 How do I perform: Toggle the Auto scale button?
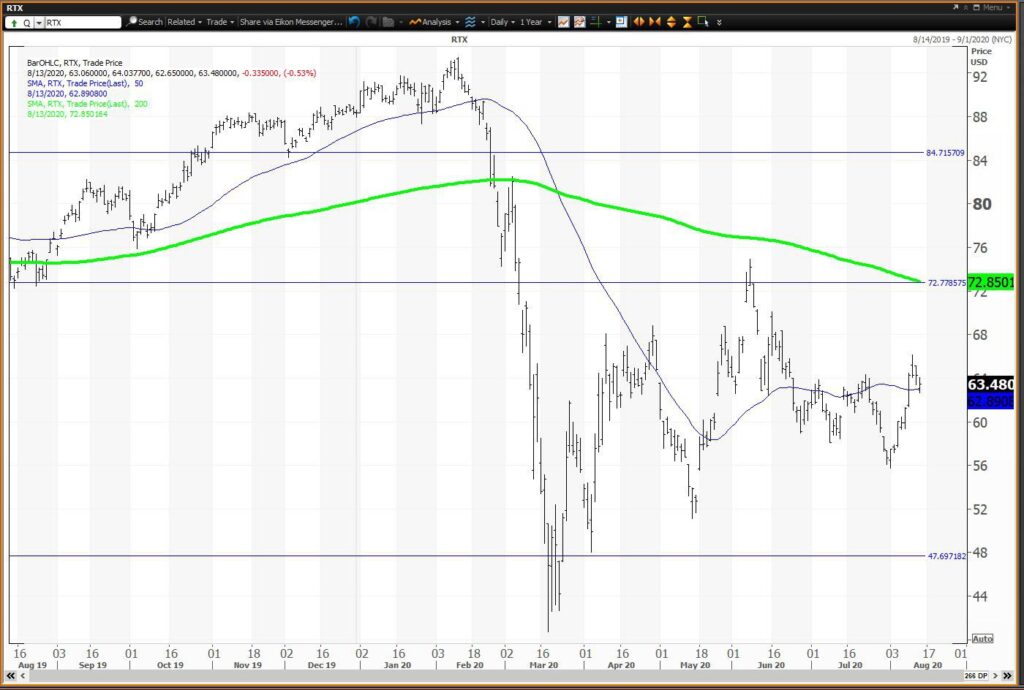point(982,638)
